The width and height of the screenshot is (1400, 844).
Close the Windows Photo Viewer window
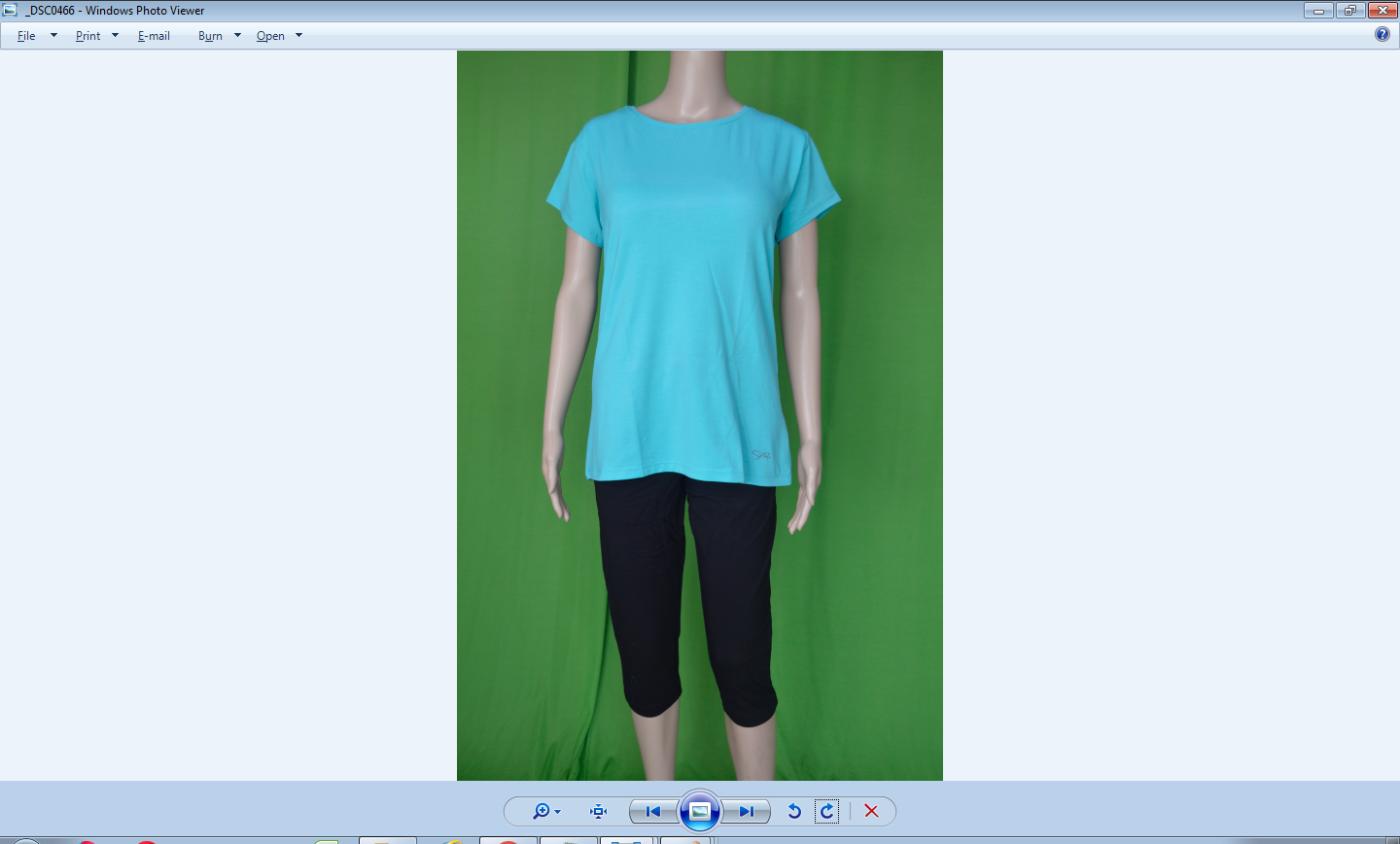point(1382,11)
